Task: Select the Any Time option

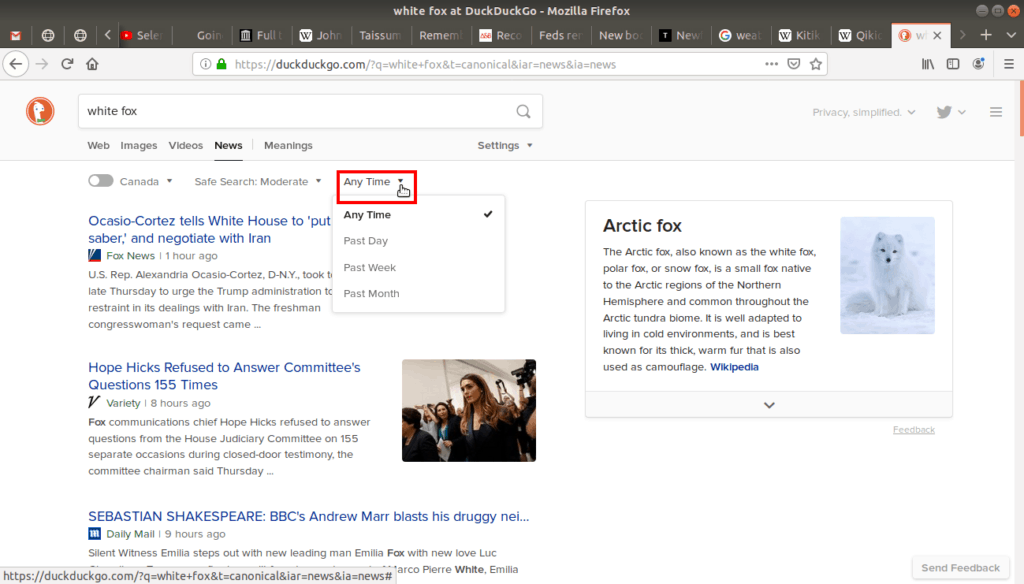Action: (418, 214)
